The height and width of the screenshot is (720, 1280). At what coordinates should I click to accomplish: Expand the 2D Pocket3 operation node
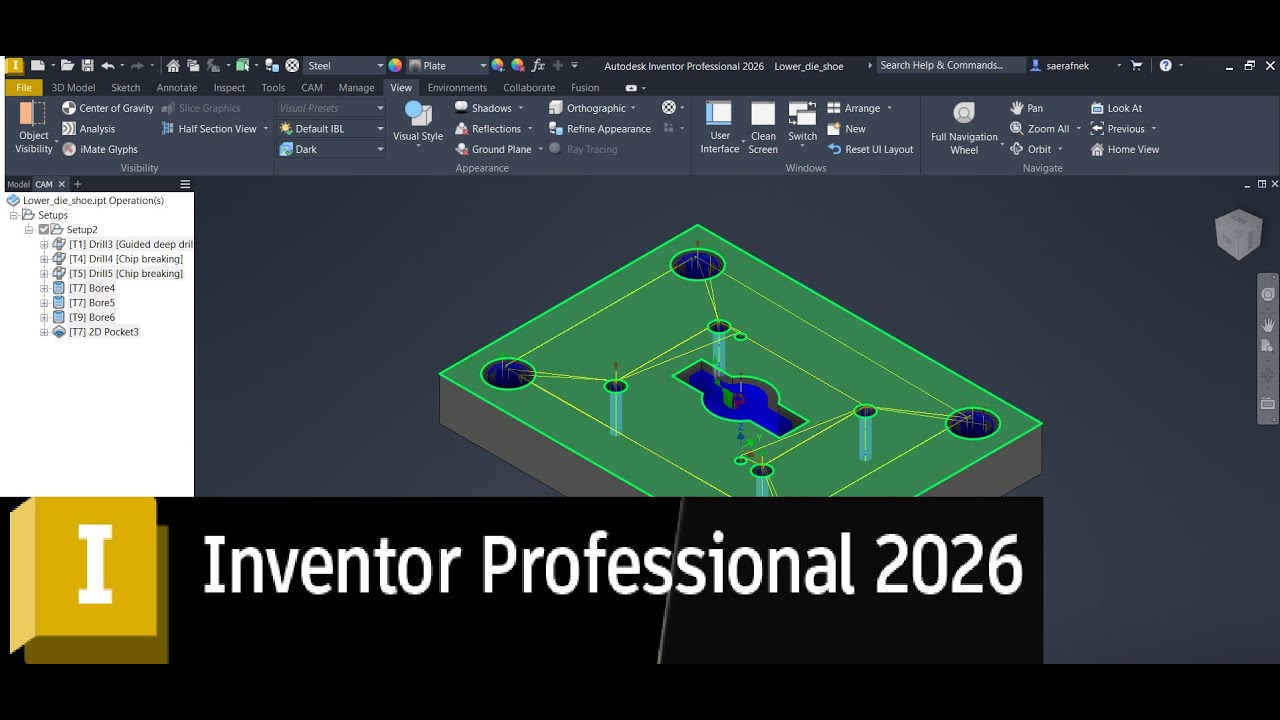(44, 332)
